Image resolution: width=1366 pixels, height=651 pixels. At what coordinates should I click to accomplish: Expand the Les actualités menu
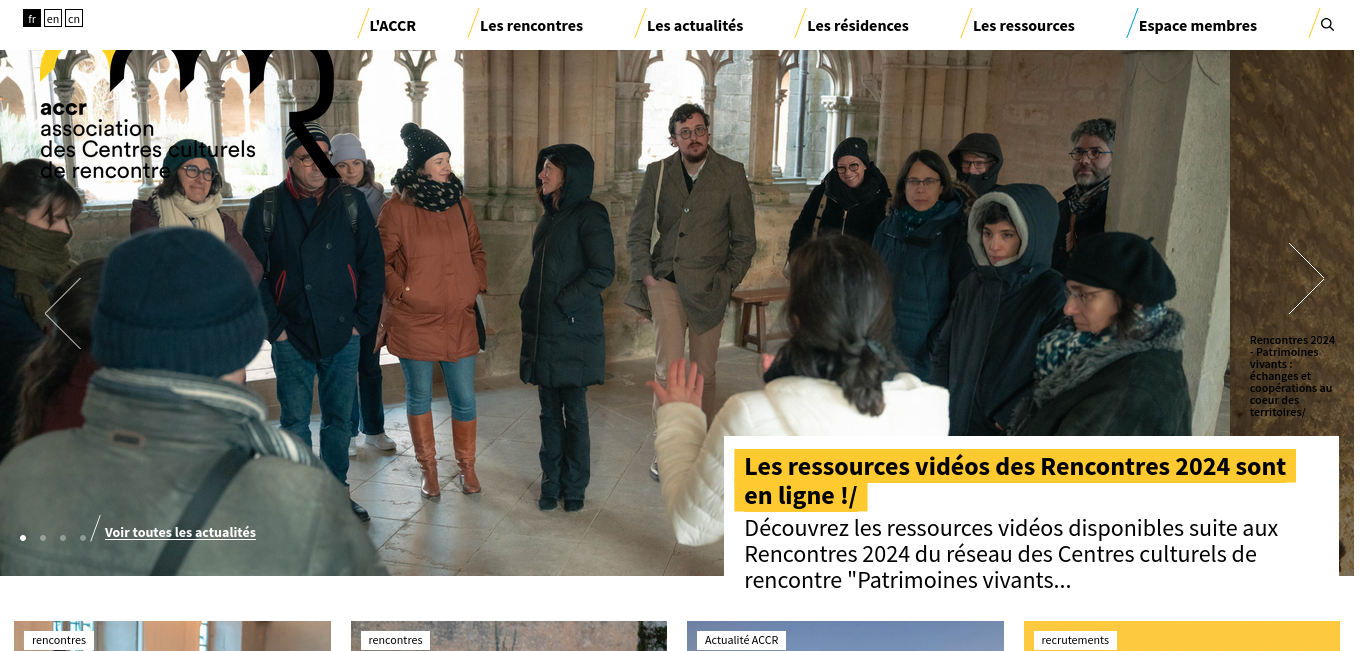695,26
